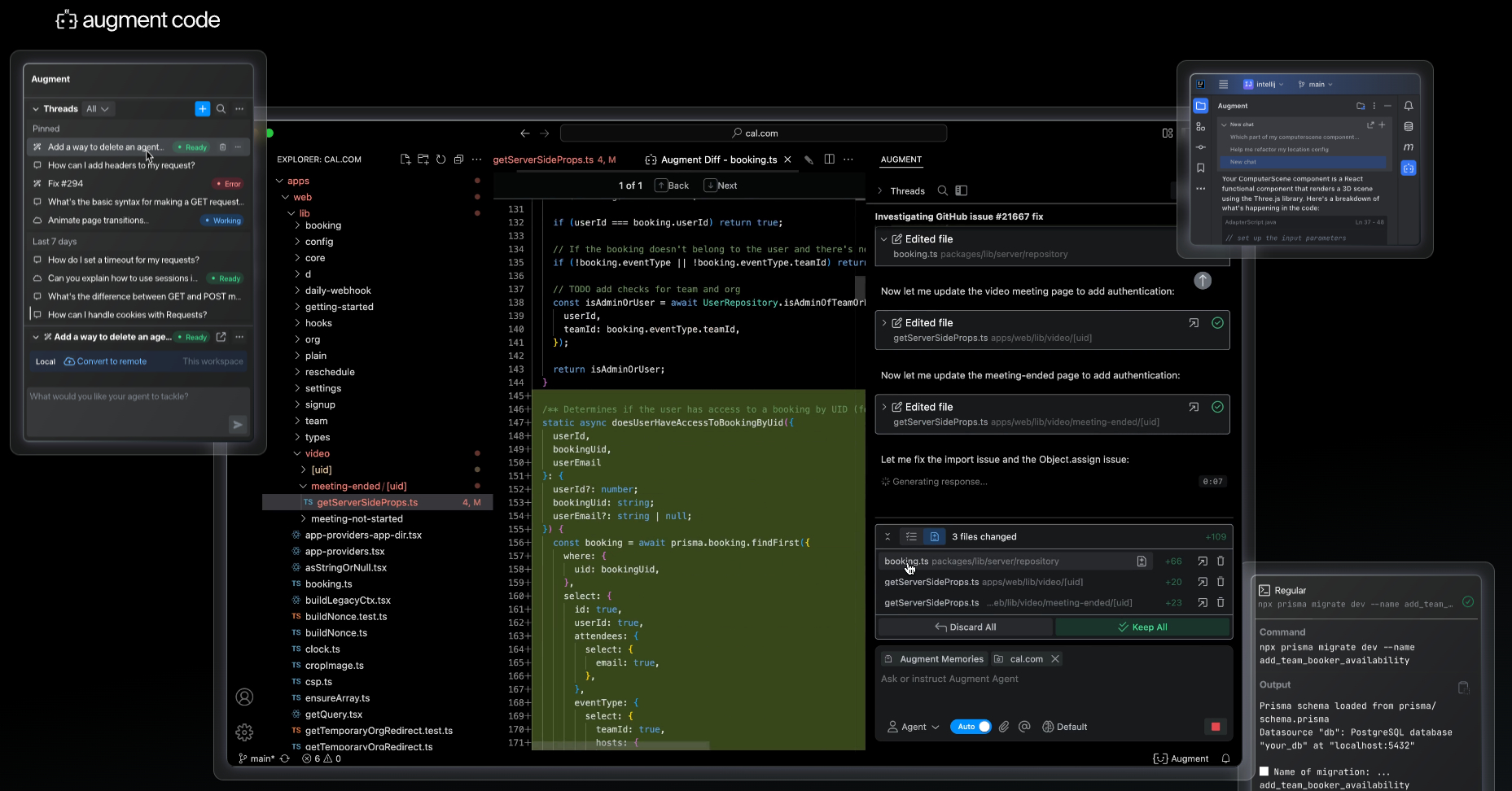
Task: Click the stop generation red square button
Action: 1215,727
